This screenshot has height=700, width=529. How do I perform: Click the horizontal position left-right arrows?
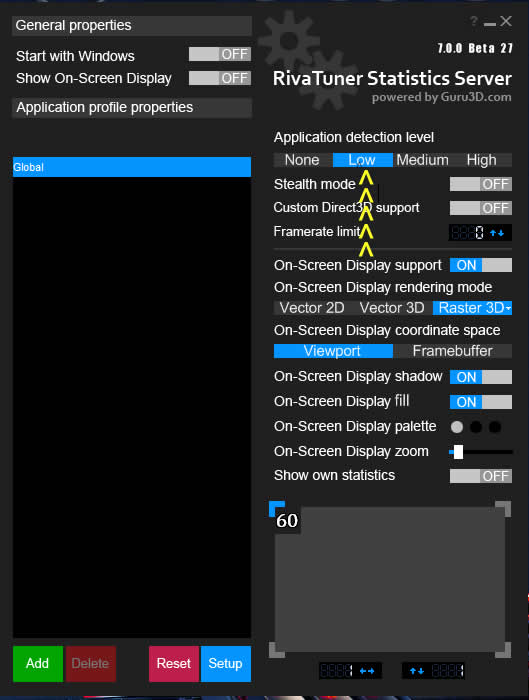(x=367, y=671)
